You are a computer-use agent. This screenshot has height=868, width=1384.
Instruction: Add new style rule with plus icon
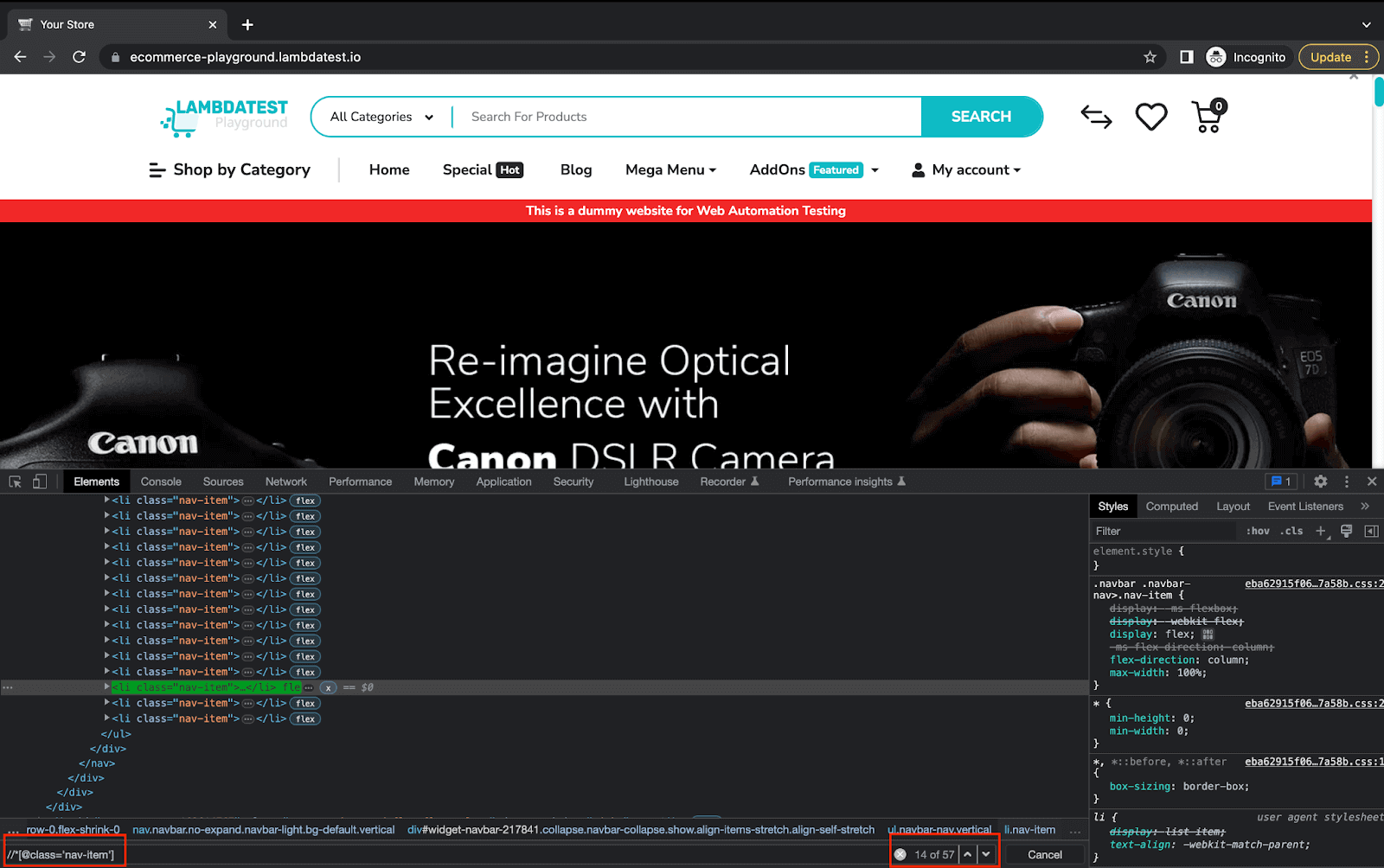pos(1321,531)
